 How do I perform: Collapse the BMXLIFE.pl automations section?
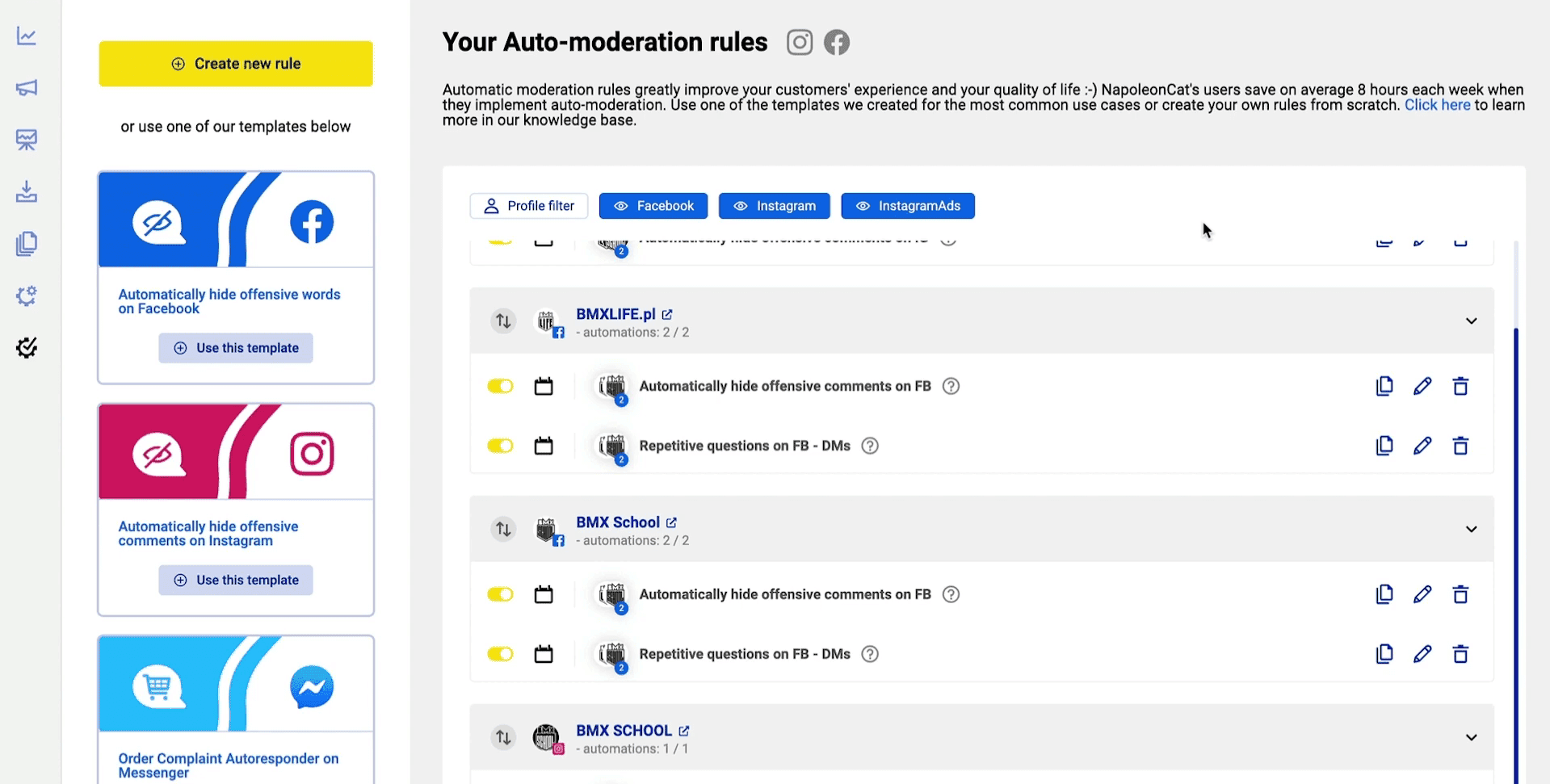coord(1471,321)
